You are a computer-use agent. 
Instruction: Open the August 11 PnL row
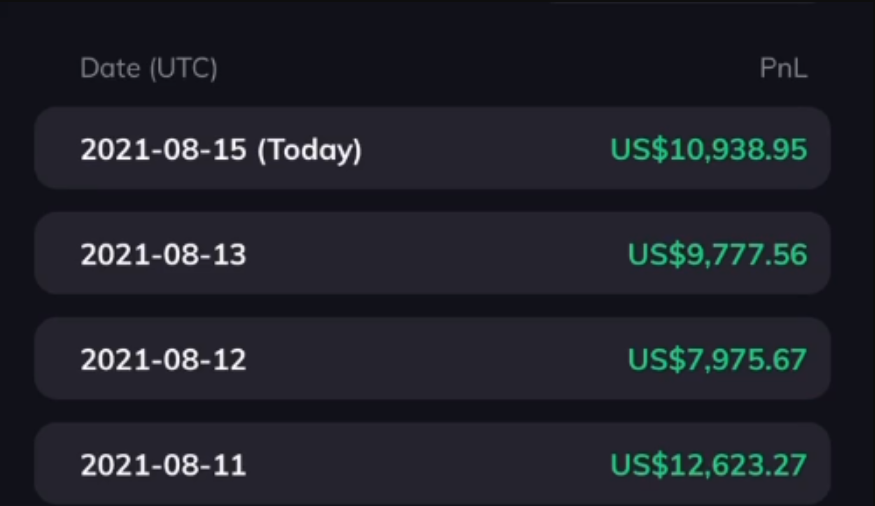432,464
